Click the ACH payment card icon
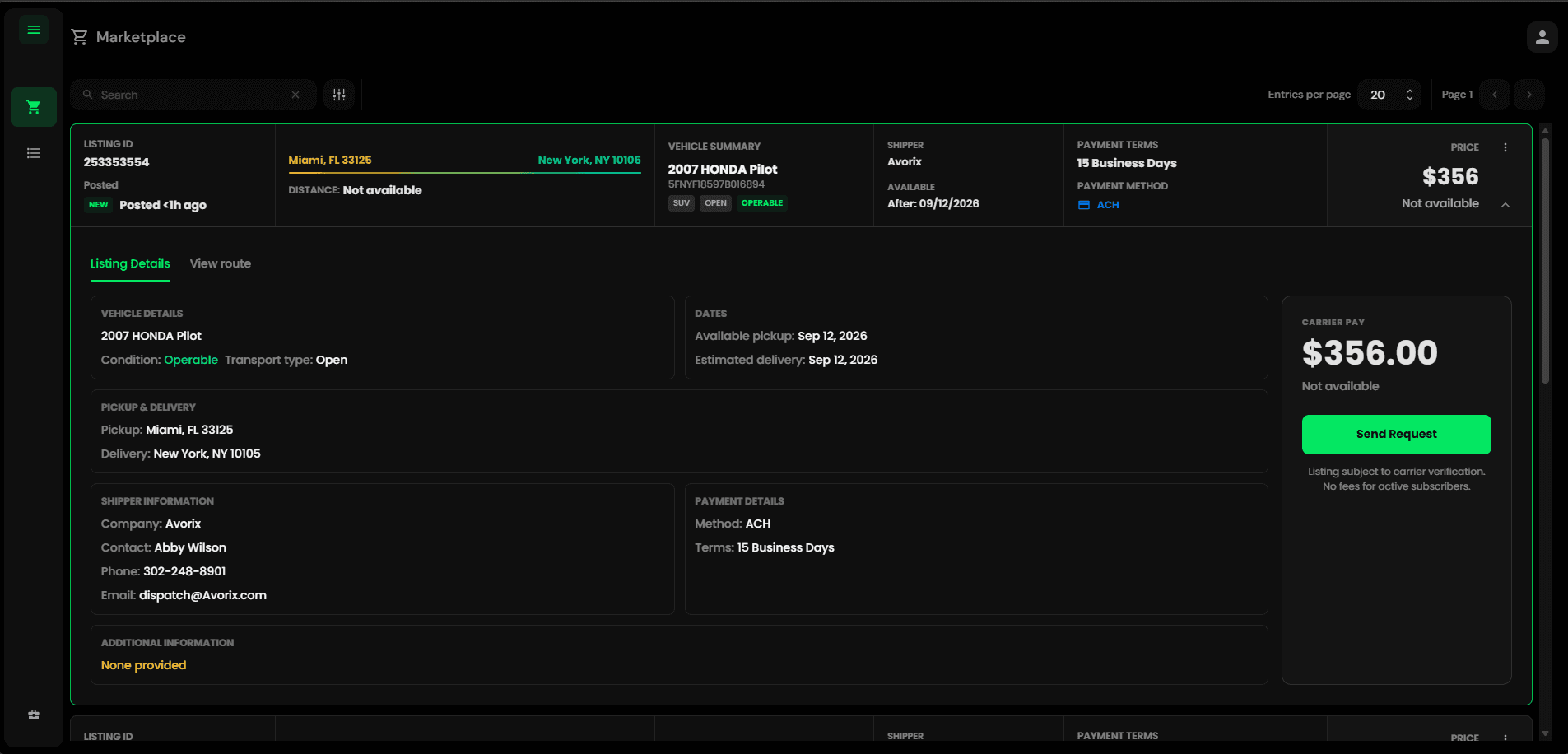This screenshot has width=1568, height=754. click(1084, 205)
